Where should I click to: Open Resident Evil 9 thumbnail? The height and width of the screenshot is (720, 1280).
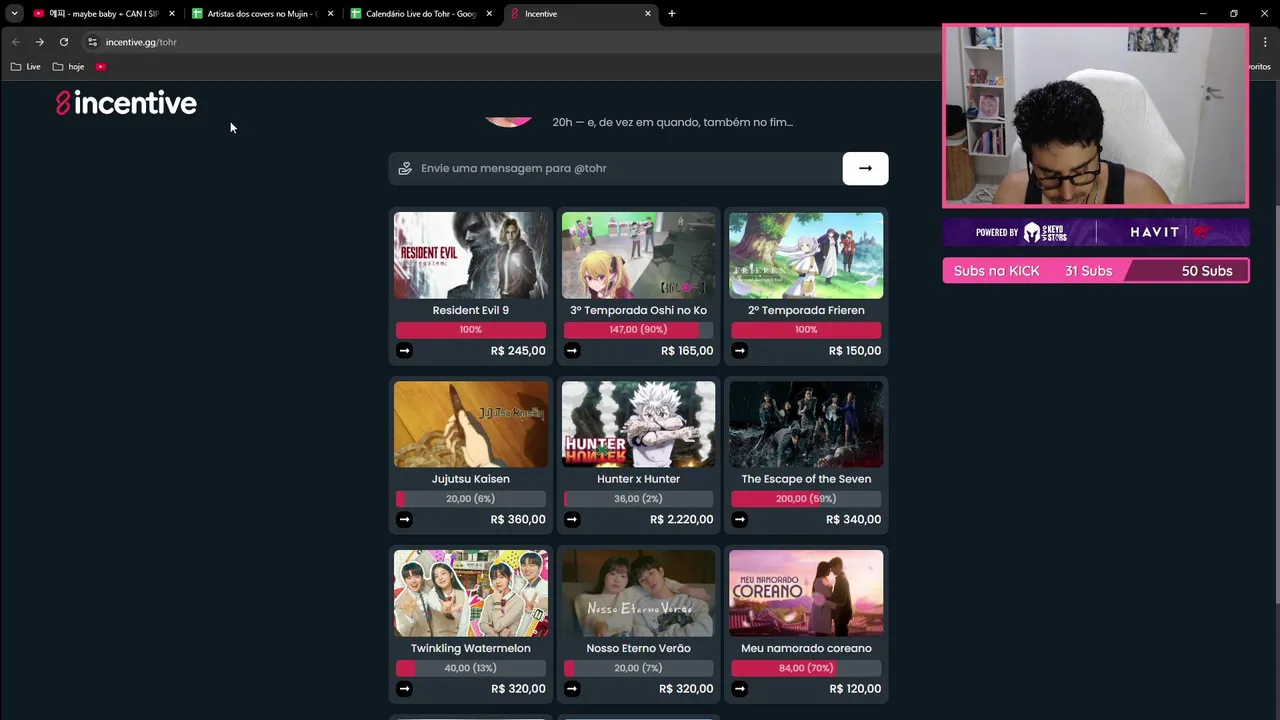pos(471,255)
